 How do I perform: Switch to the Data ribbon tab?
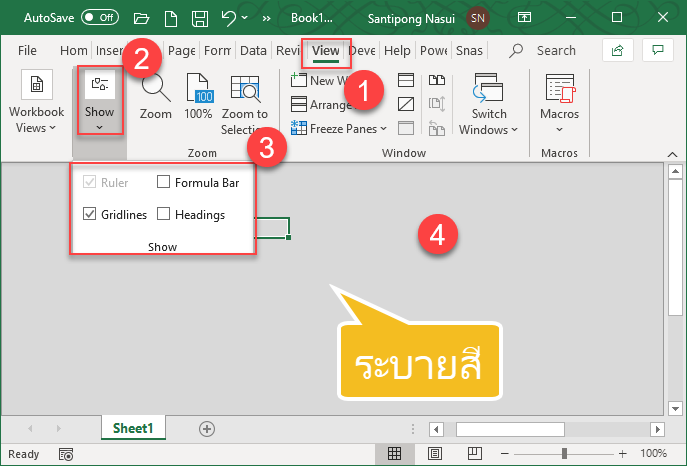(x=253, y=50)
